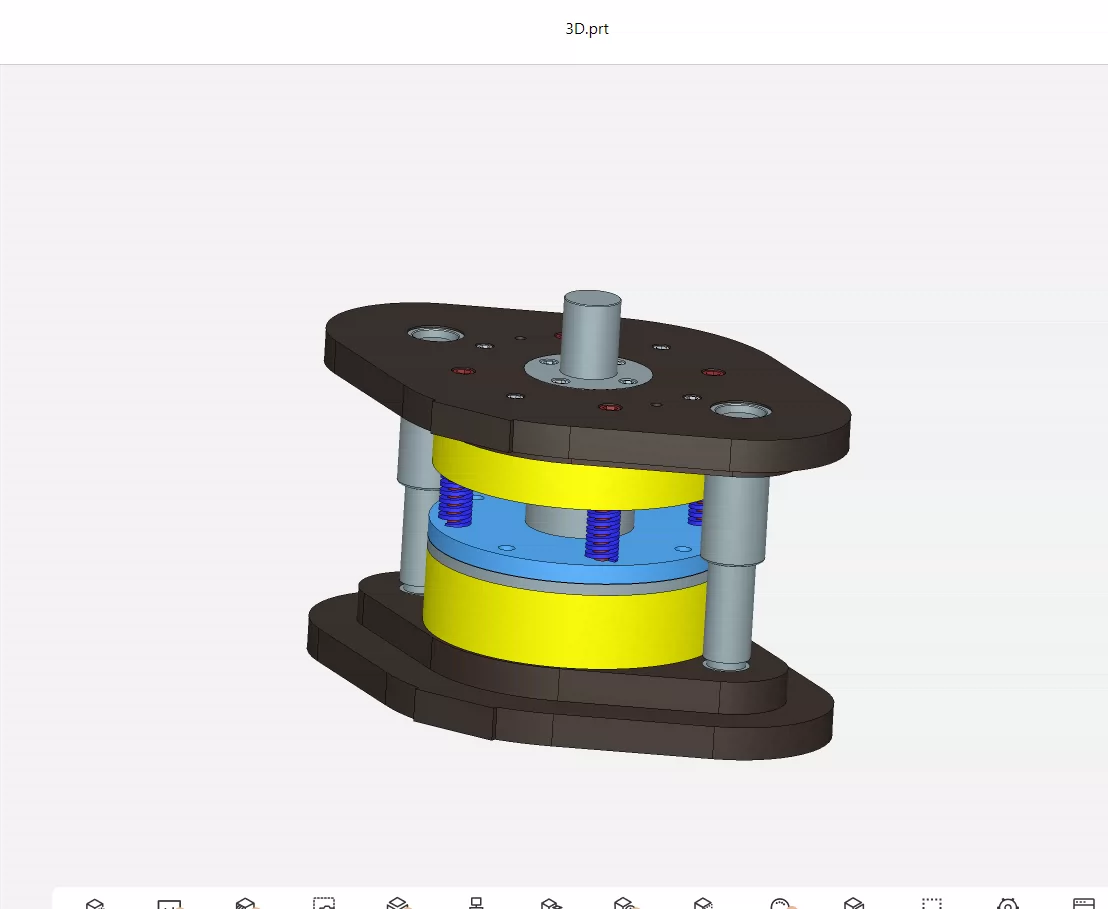Open the model structure tree hierarchy icon

[x=476, y=903]
